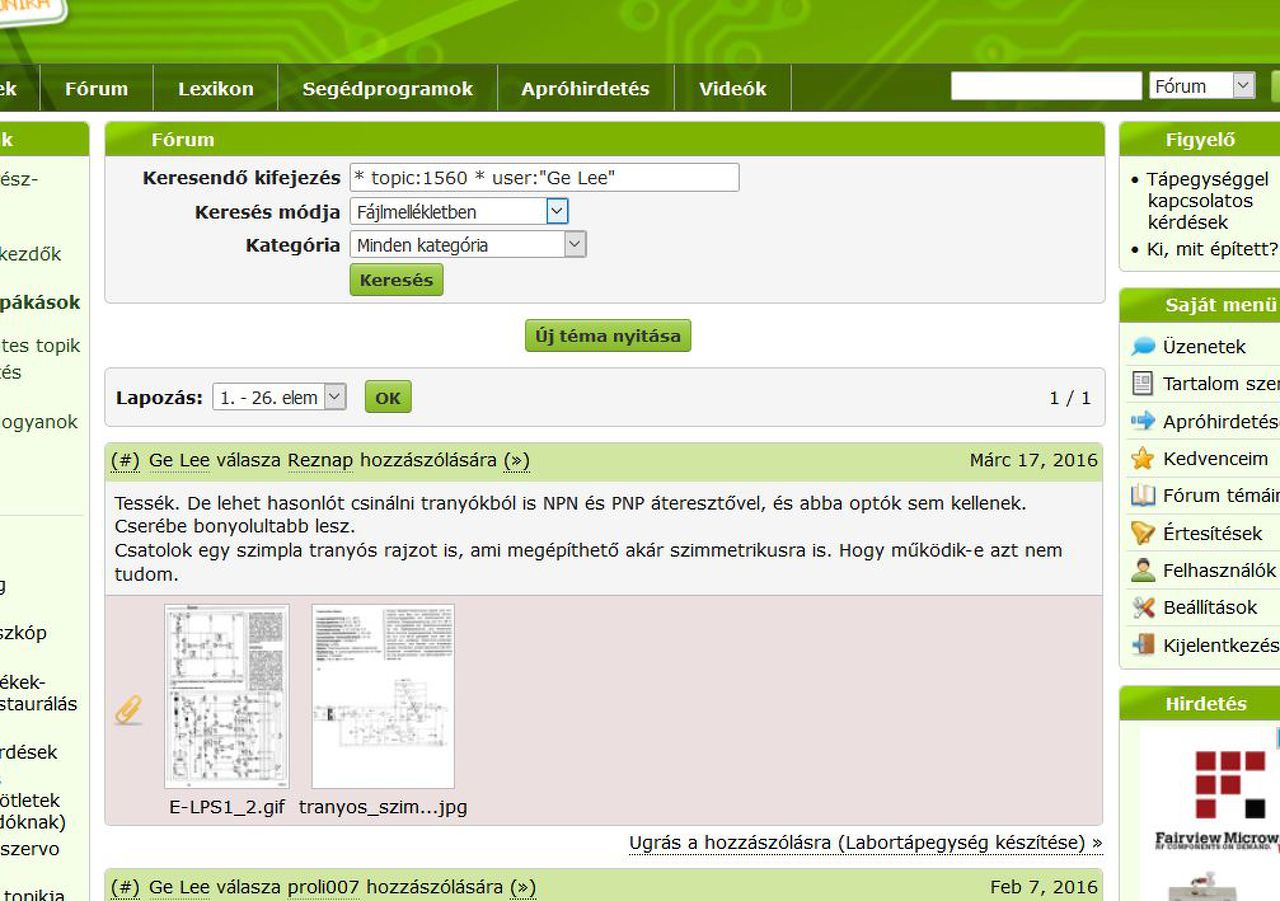The height and width of the screenshot is (901, 1280).
Task: Open the (#) permalink of March 17 post
Action: pyautogui.click(x=125, y=461)
